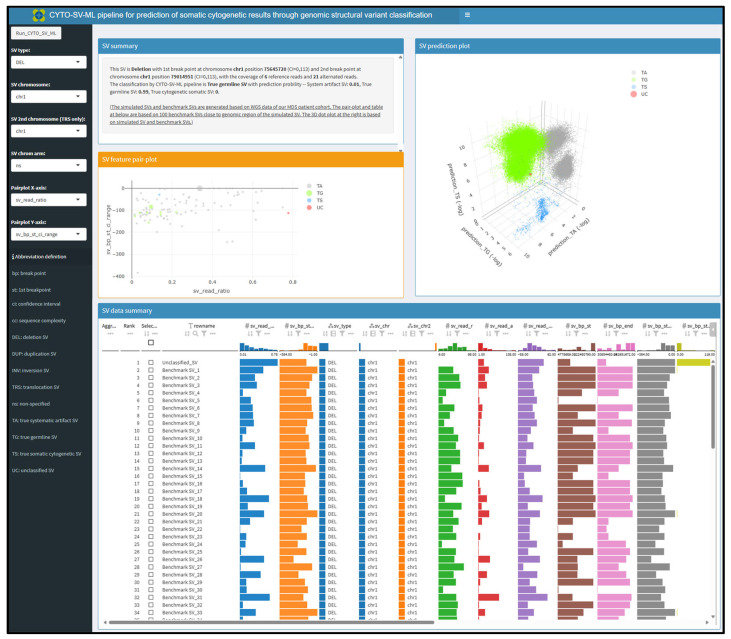731x639 pixels.
Task: Click the SV data table vertical scrollbar
Action: [713, 405]
